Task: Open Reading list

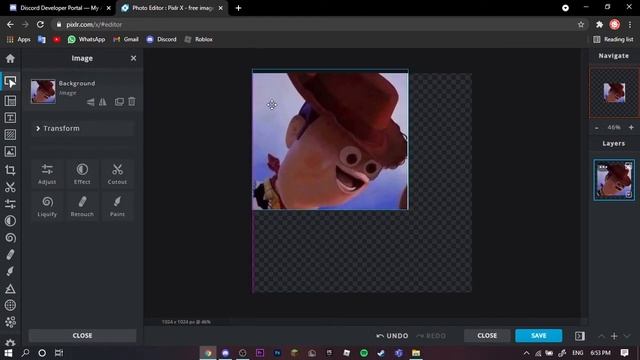Action: 613,39
